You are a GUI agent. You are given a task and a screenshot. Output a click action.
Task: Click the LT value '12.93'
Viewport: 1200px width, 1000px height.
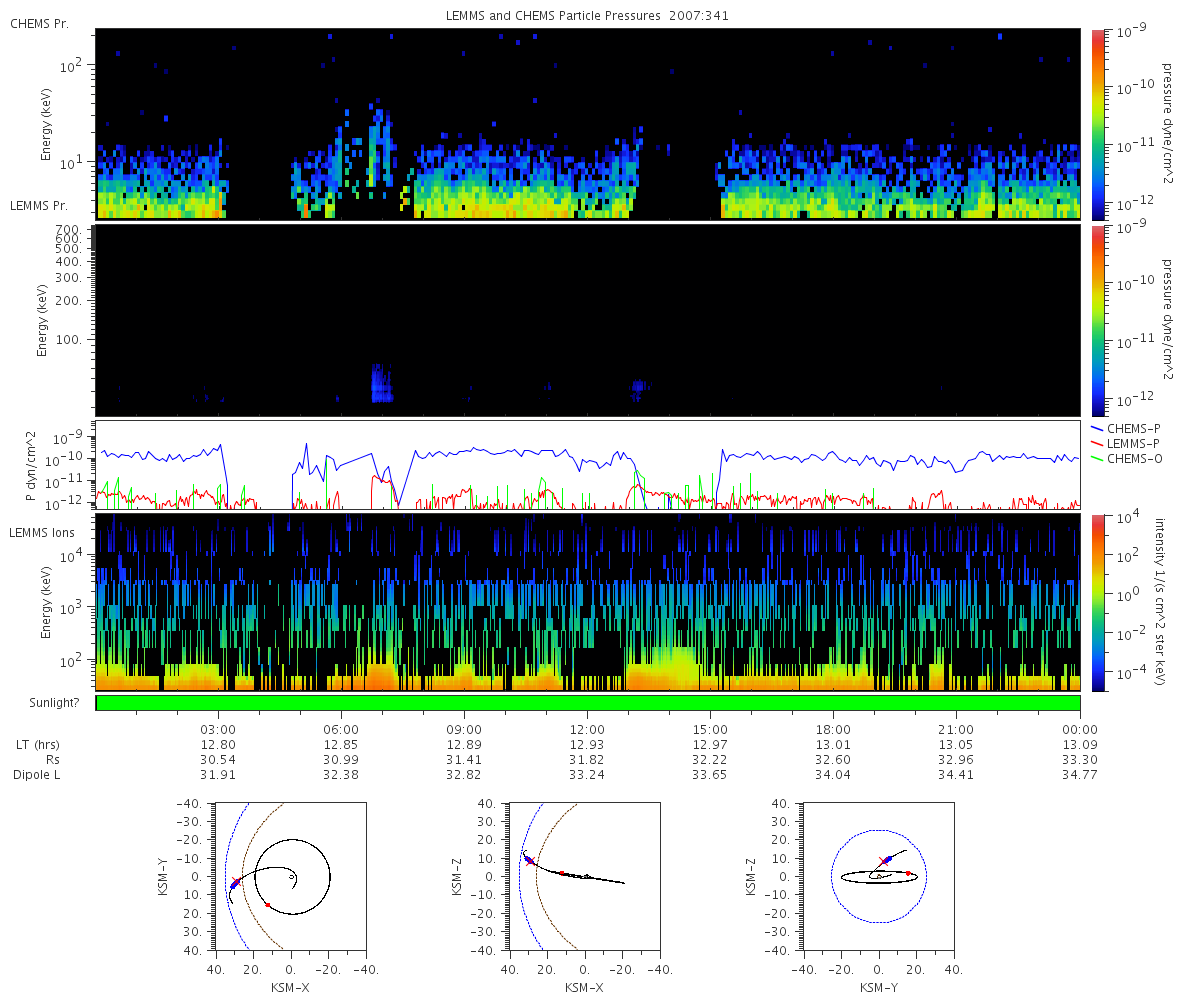[587, 745]
